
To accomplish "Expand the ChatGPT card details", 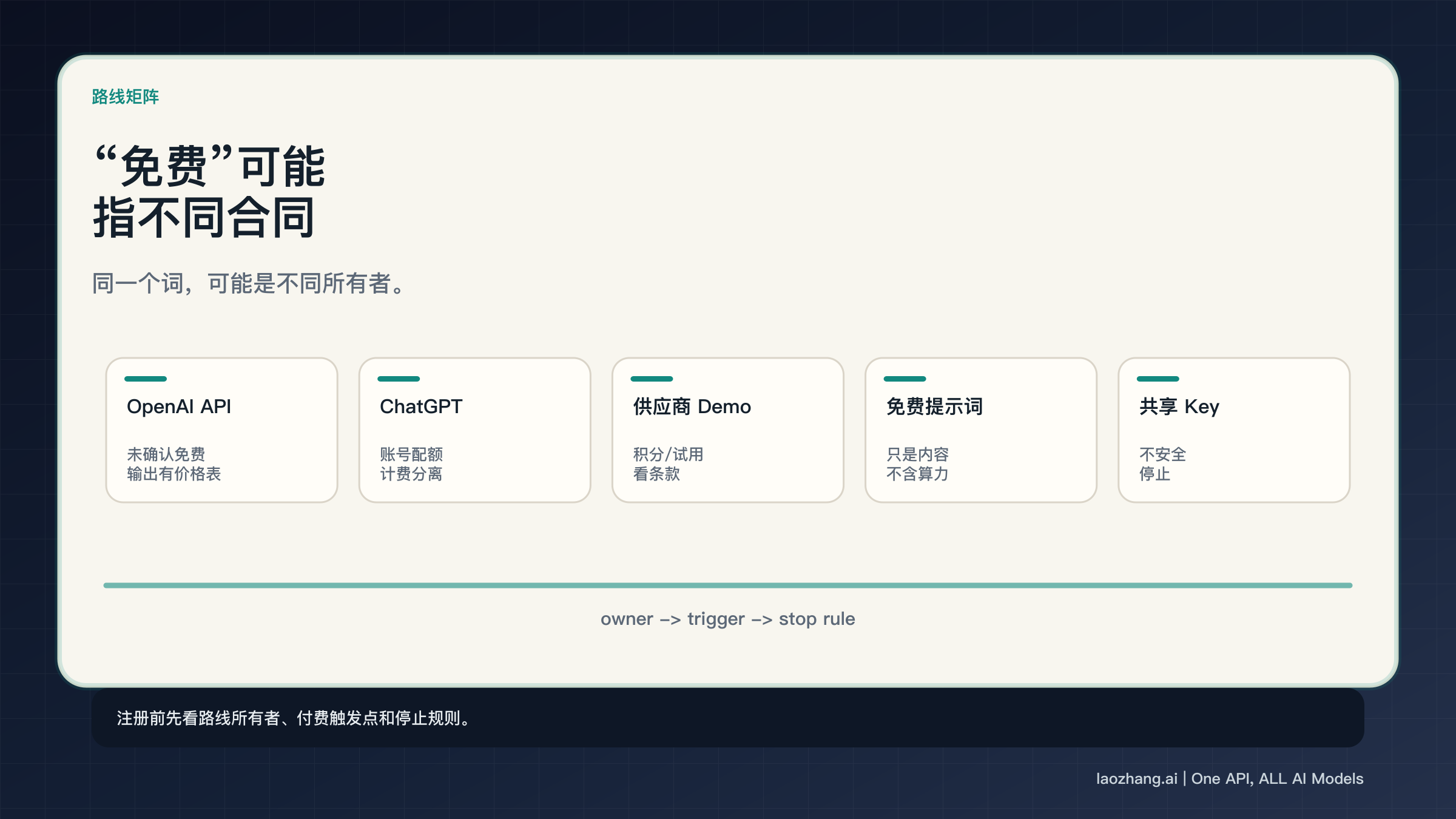I will 474,430.
